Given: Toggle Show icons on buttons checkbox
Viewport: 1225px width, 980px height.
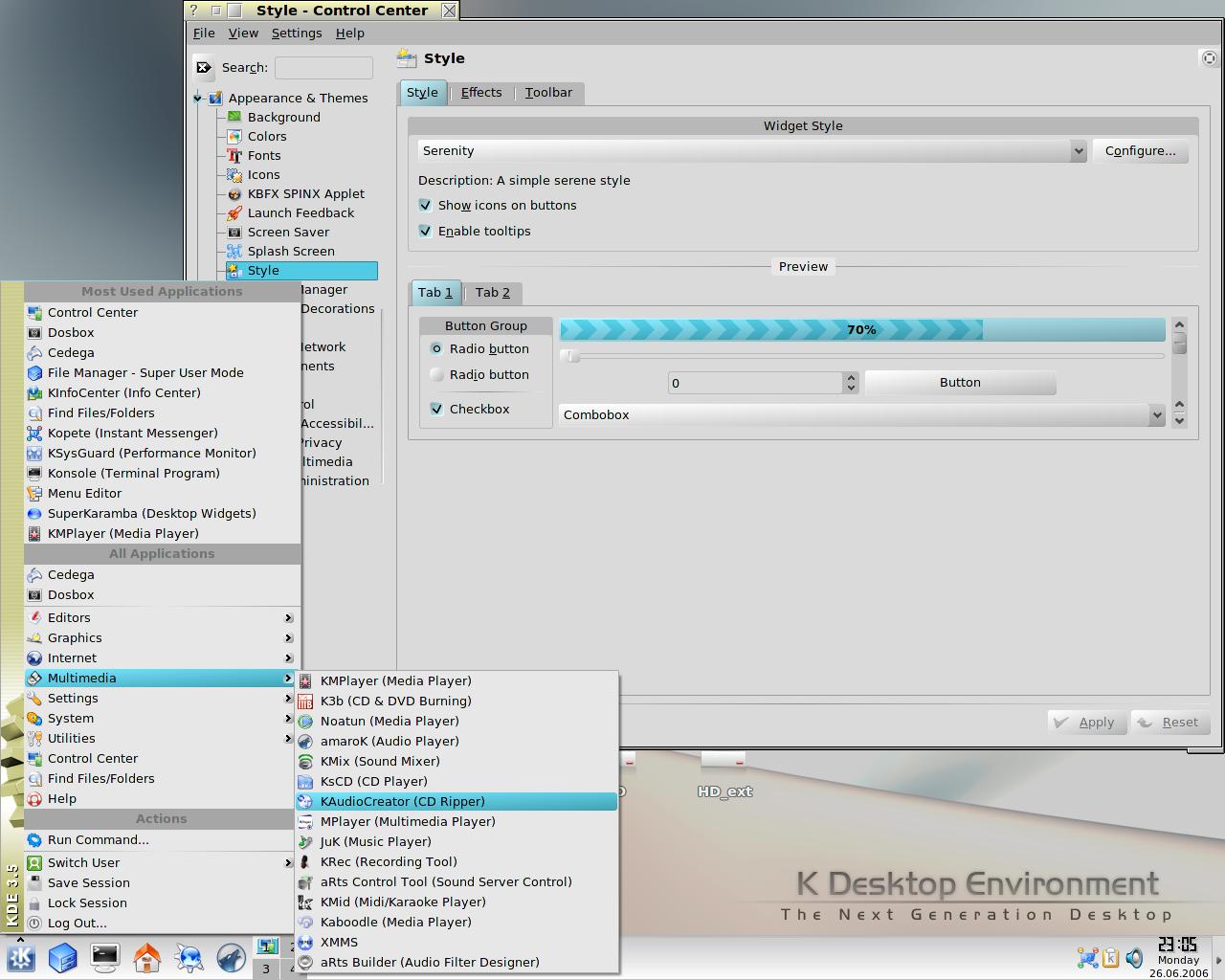Looking at the screenshot, I should coord(426,205).
